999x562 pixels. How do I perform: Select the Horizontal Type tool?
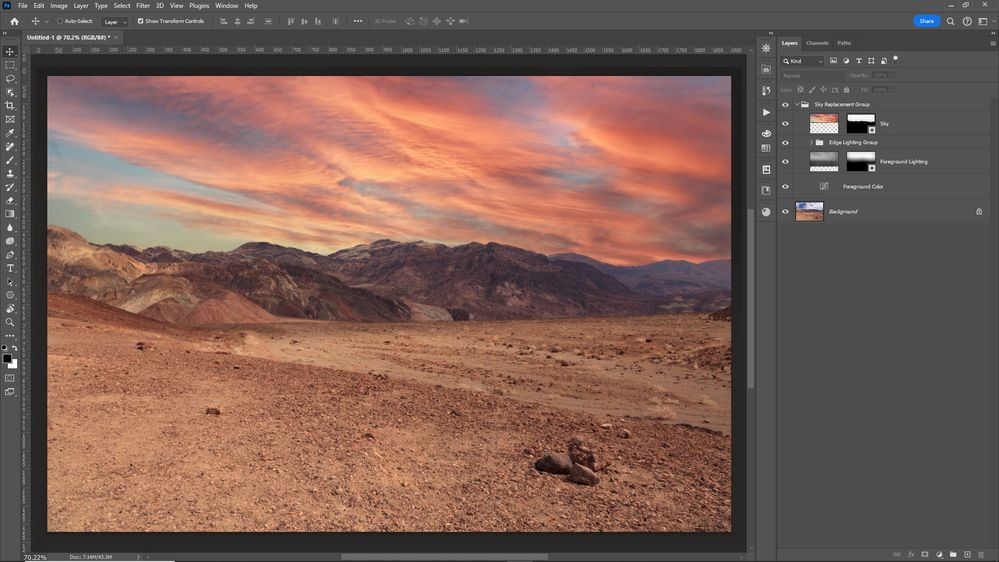[x=10, y=268]
